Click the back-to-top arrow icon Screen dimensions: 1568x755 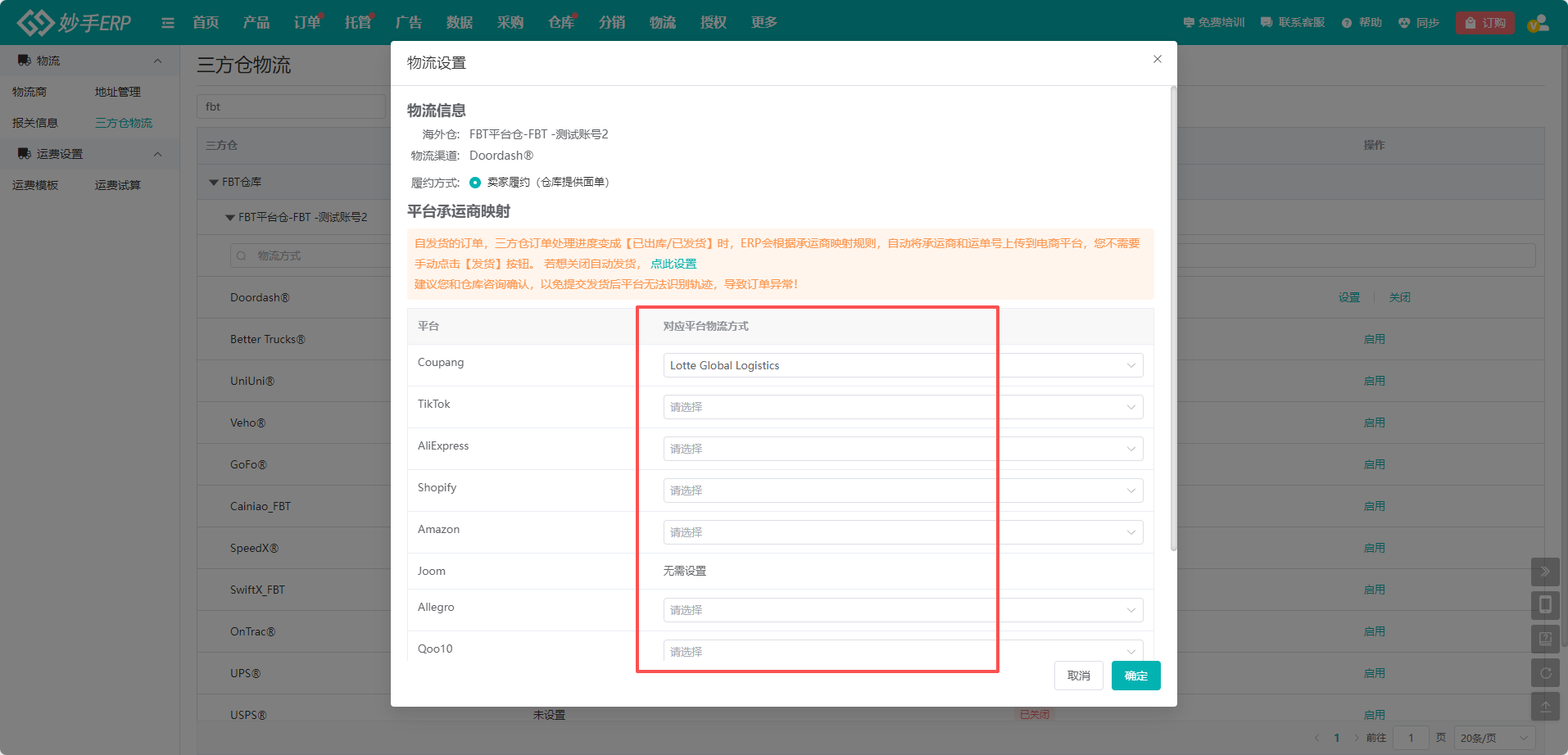point(1544,706)
